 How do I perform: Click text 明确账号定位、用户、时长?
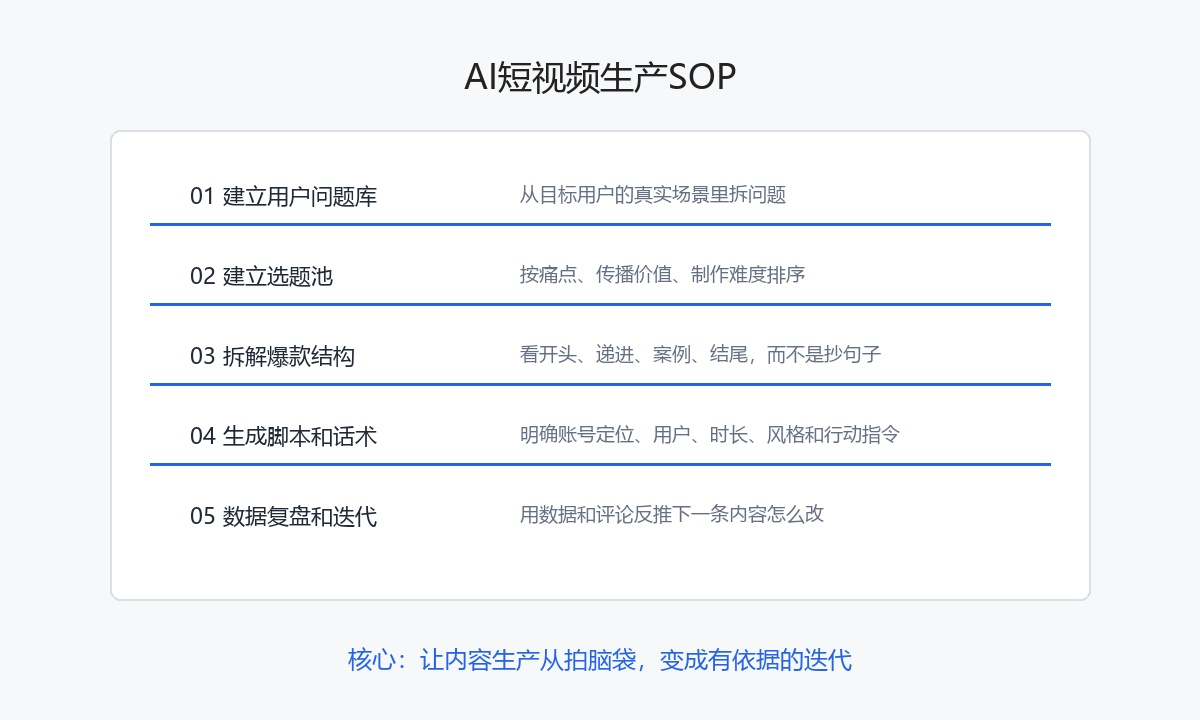pos(633,435)
